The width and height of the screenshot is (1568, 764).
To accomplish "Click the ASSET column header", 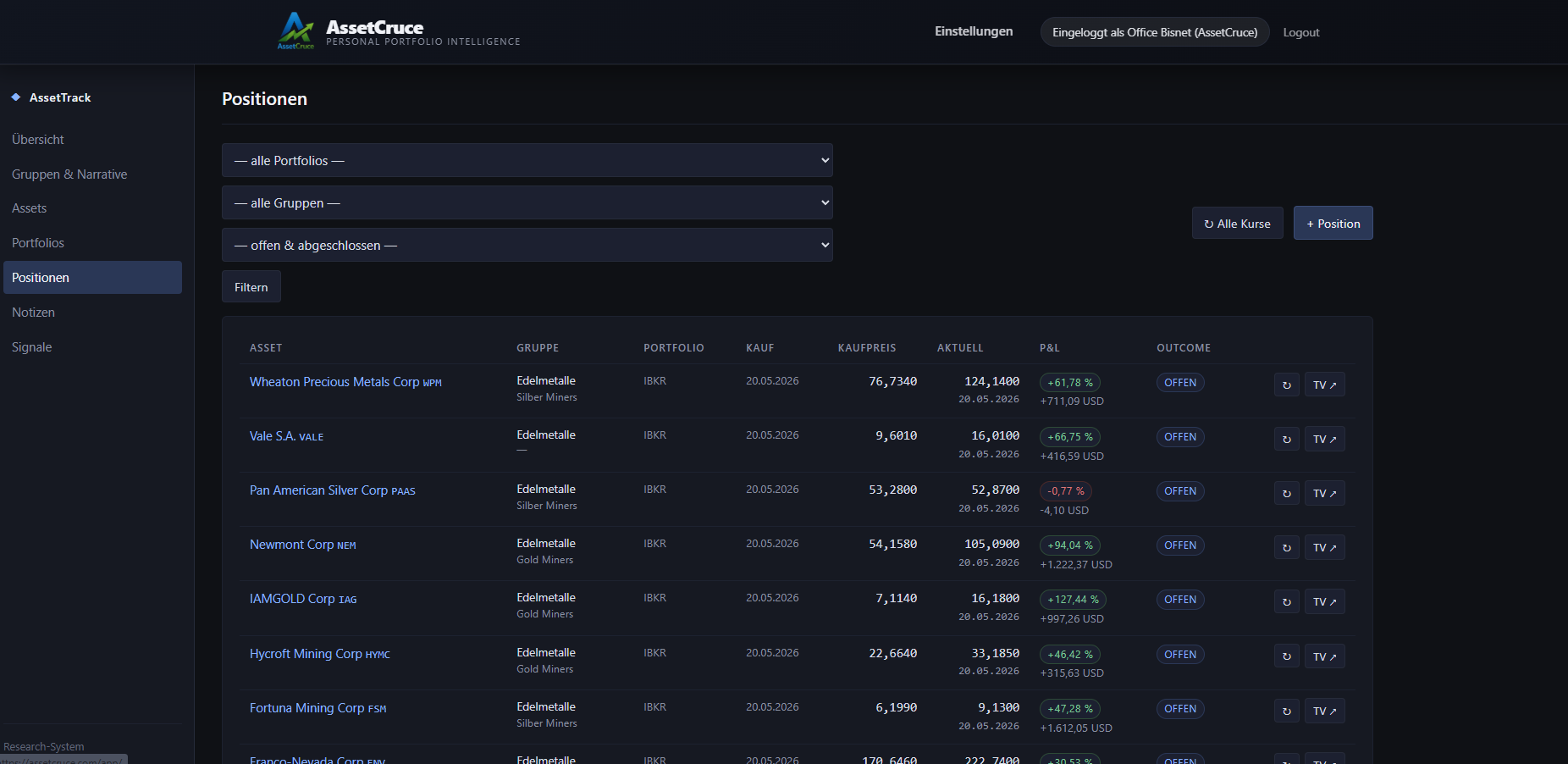I will point(266,348).
